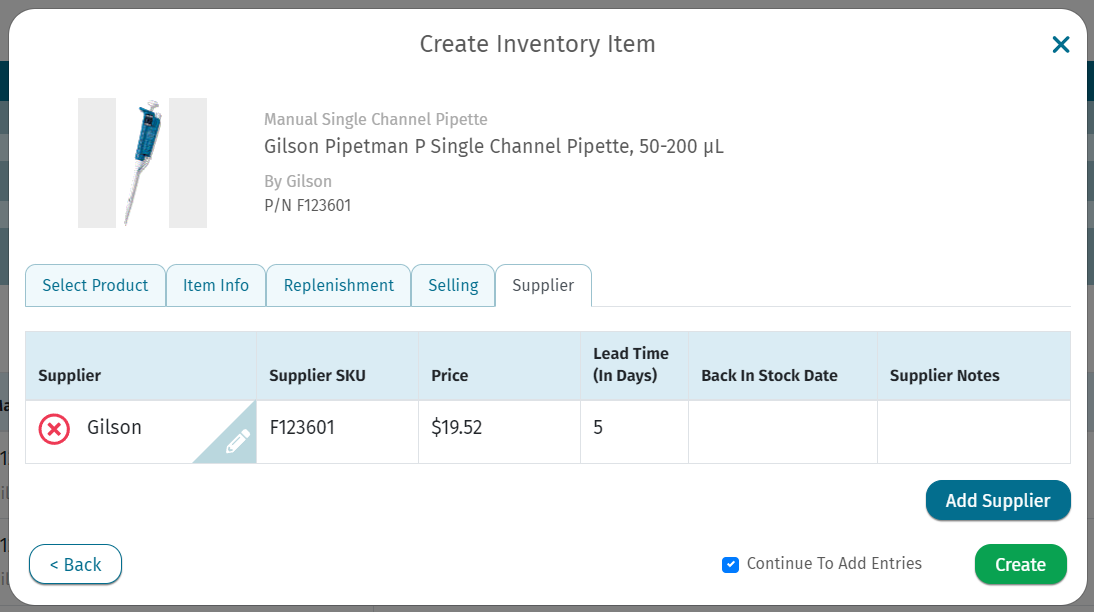
Task: Click the Price column header
Action: (x=450, y=376)
